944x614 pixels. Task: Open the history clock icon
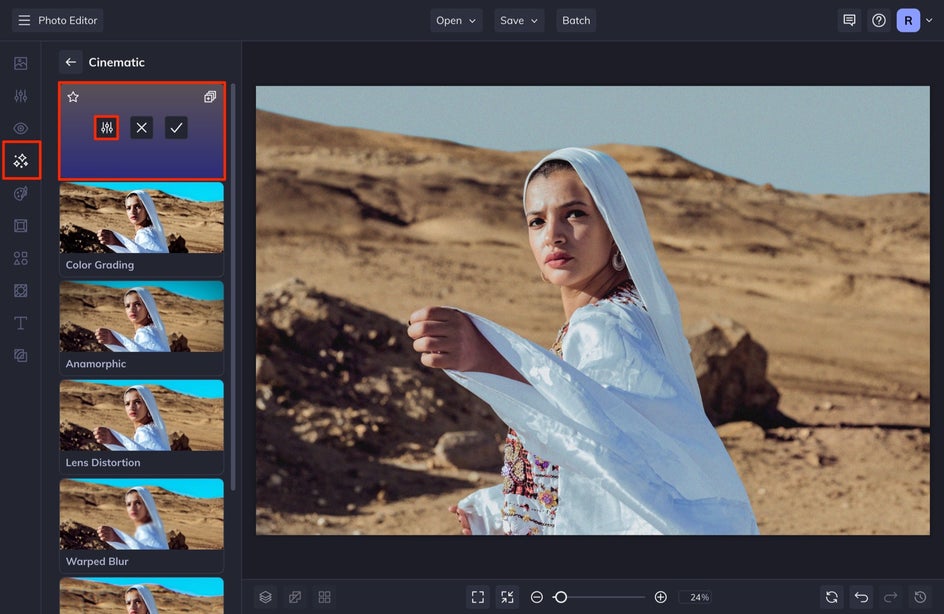[920, 597]
